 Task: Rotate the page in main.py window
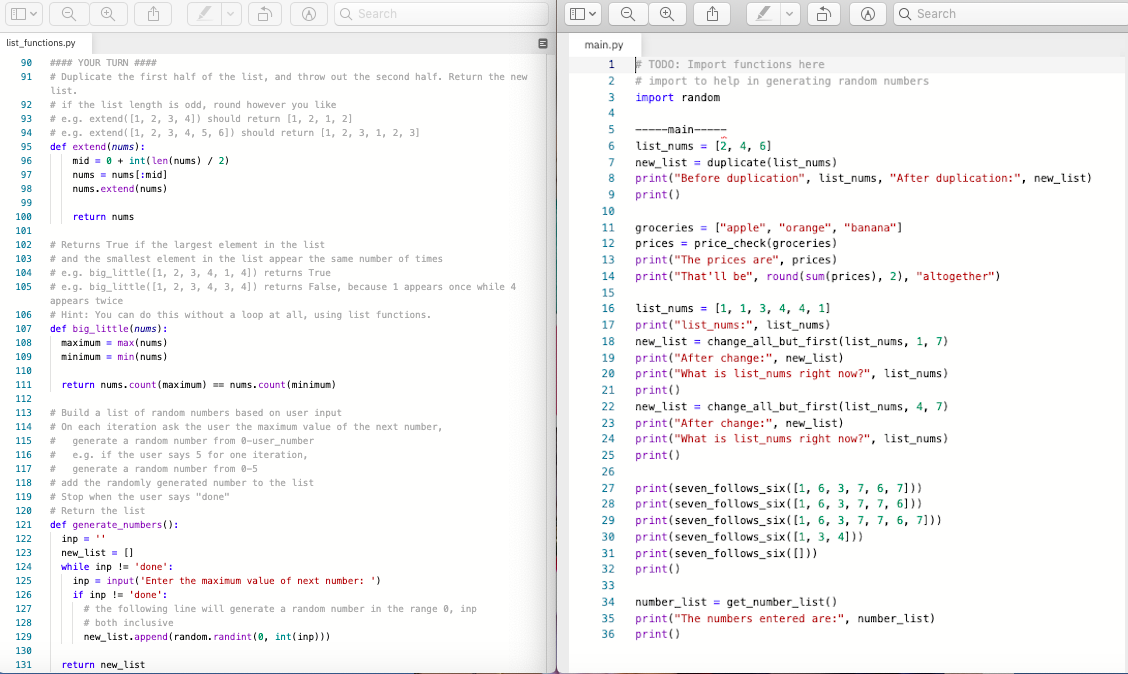pos(824,14)
